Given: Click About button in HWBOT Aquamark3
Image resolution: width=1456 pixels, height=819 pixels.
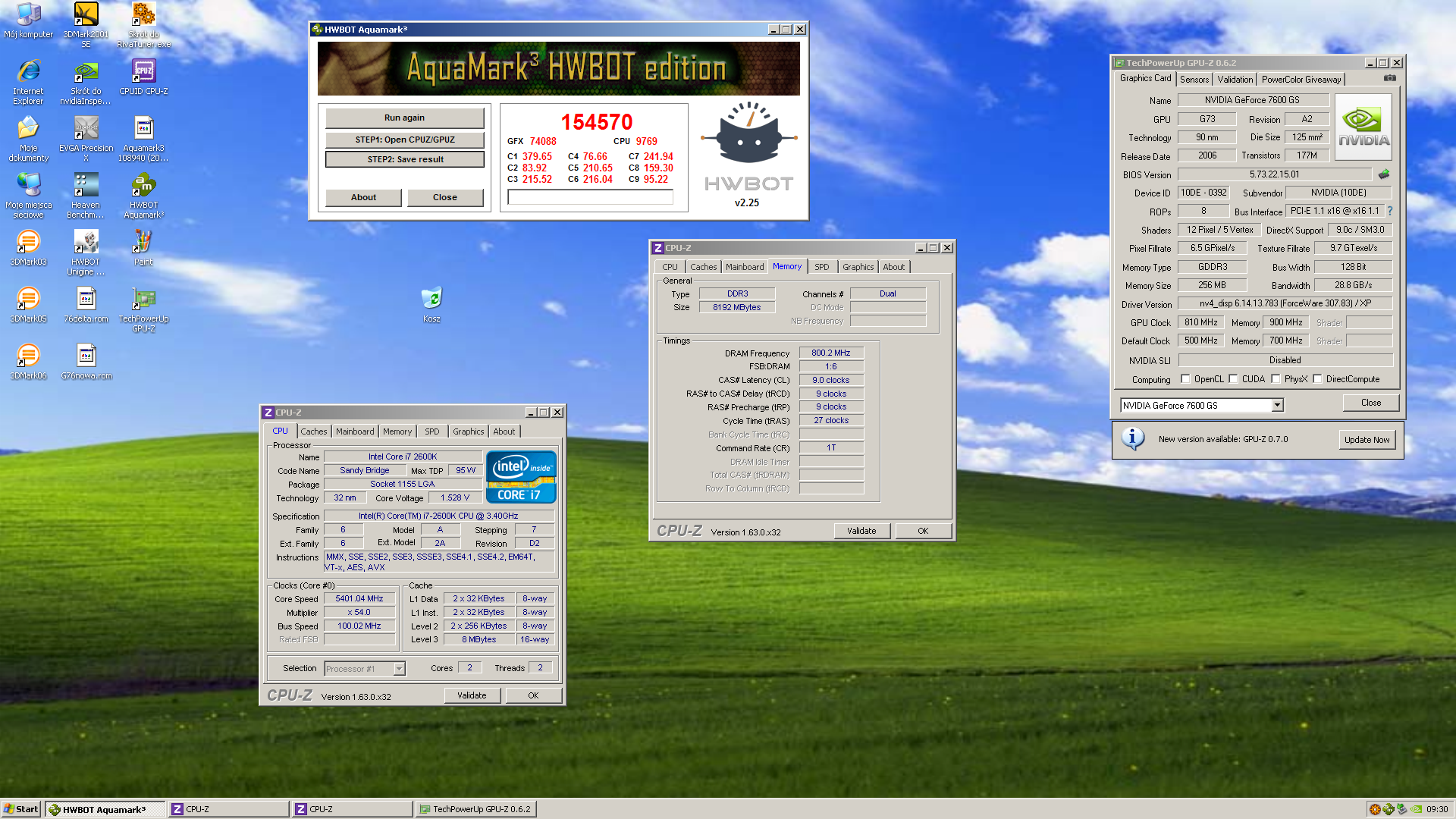Looking at the screenshot, I should [x=363, y=197].
